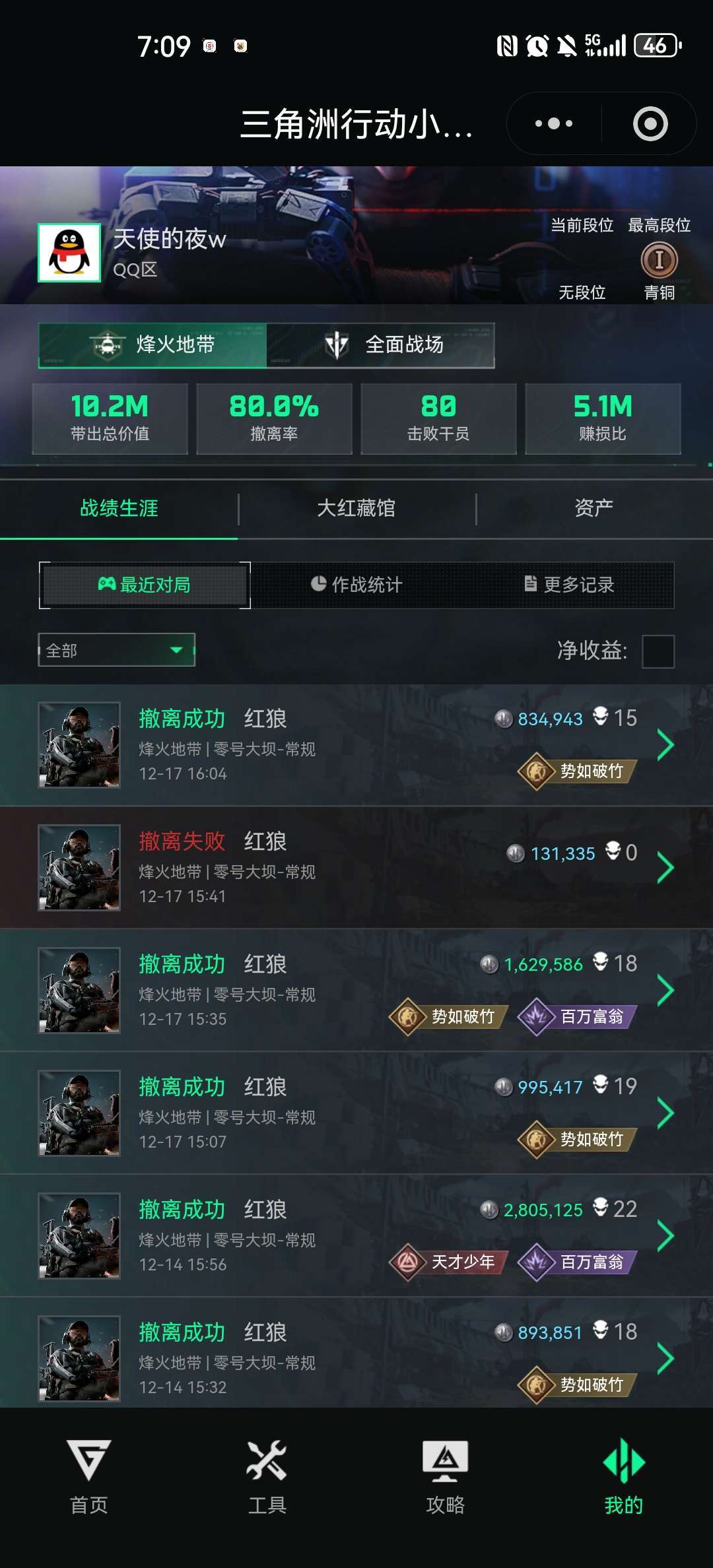Tap the 青铜 highest rank badge
This screenshot has width=713, height=1568.
tap(659, 260)
